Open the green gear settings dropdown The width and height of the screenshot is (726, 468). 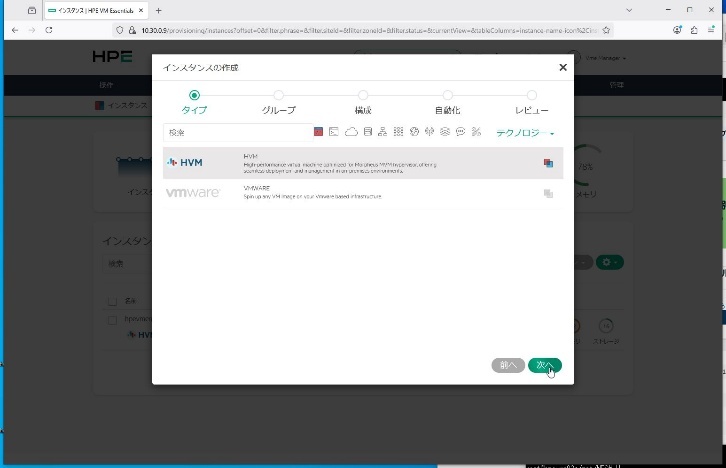click(609, 262)
